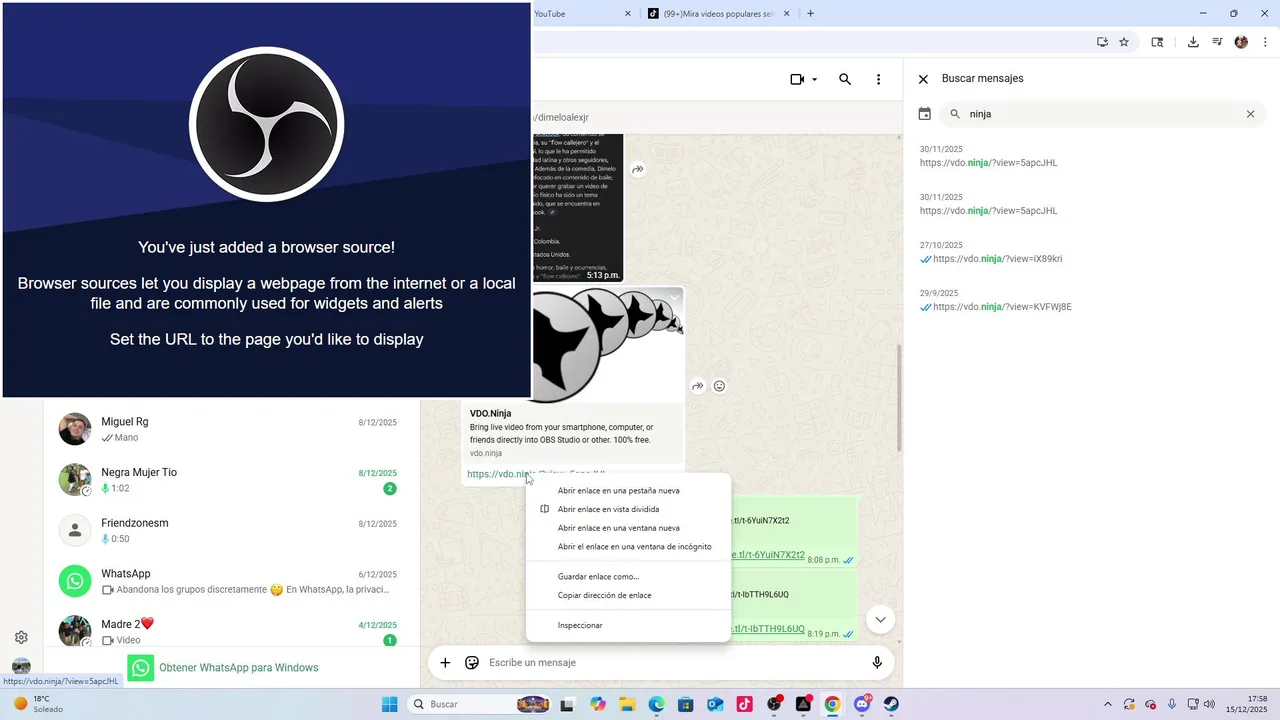Open Chrome three-dot menu

pos(1265,42)
